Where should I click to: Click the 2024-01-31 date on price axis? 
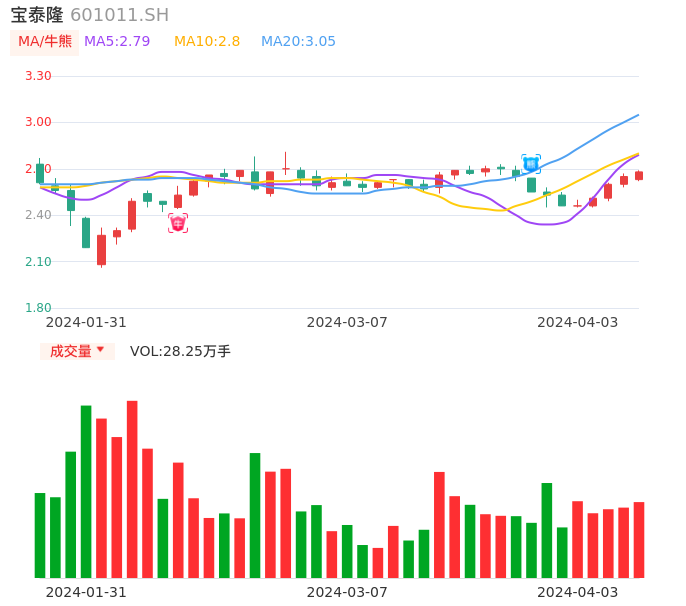click(x=86, y=322)
